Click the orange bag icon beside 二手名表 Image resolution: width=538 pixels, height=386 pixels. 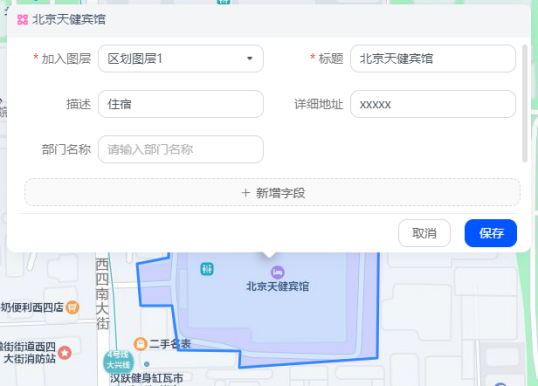140,344
